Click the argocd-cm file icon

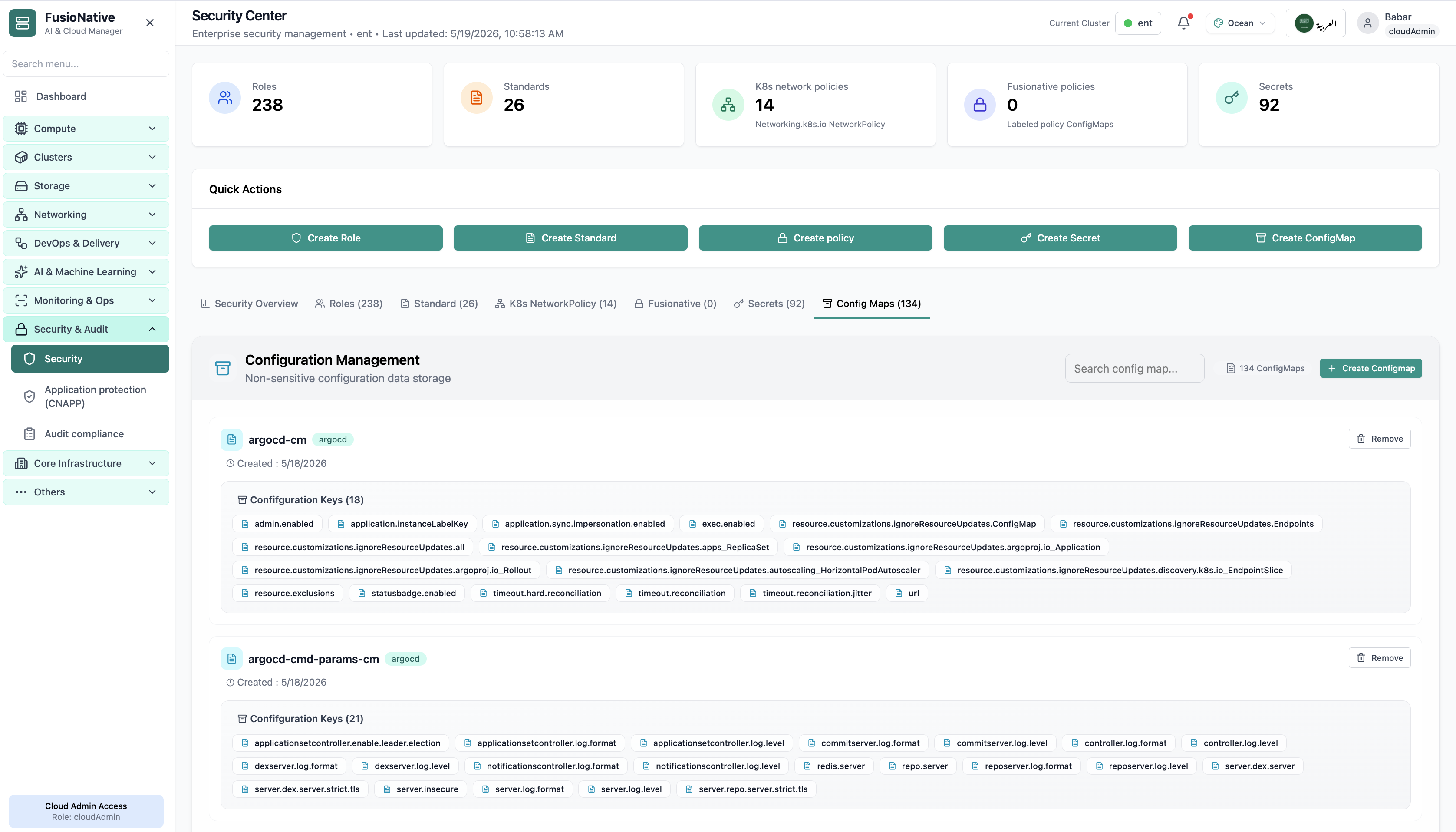point(231,439)
